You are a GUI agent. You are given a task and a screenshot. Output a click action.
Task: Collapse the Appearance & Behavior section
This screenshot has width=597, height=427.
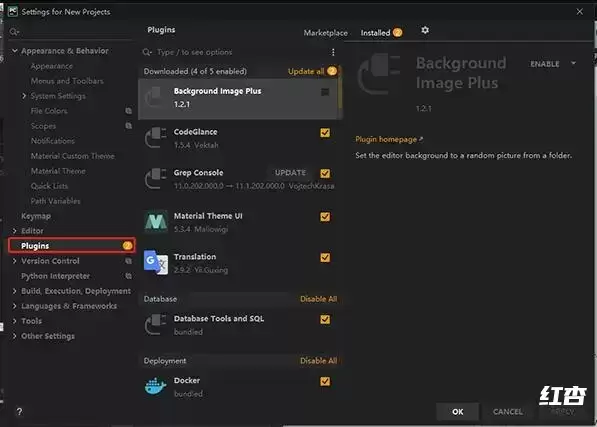click(x=14, y=51)
